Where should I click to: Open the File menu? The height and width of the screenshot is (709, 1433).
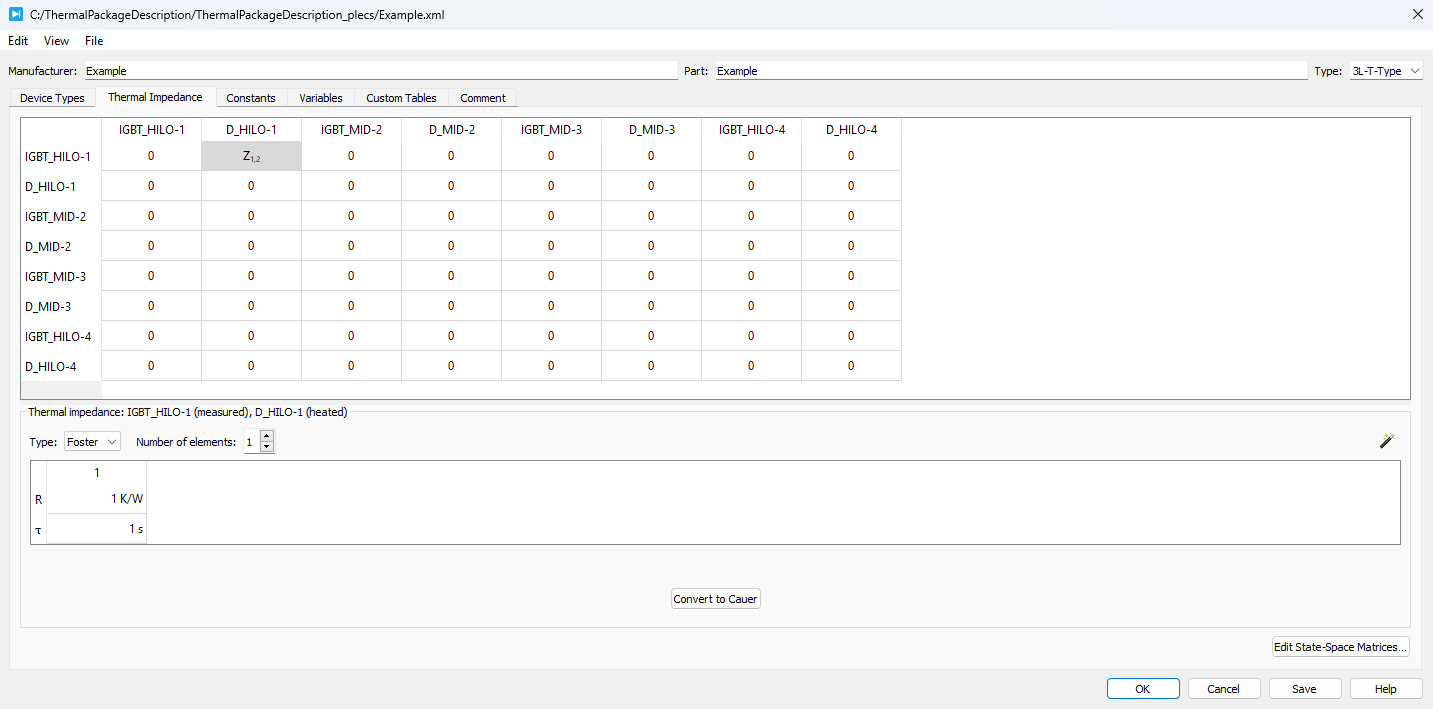pos(94,41)
